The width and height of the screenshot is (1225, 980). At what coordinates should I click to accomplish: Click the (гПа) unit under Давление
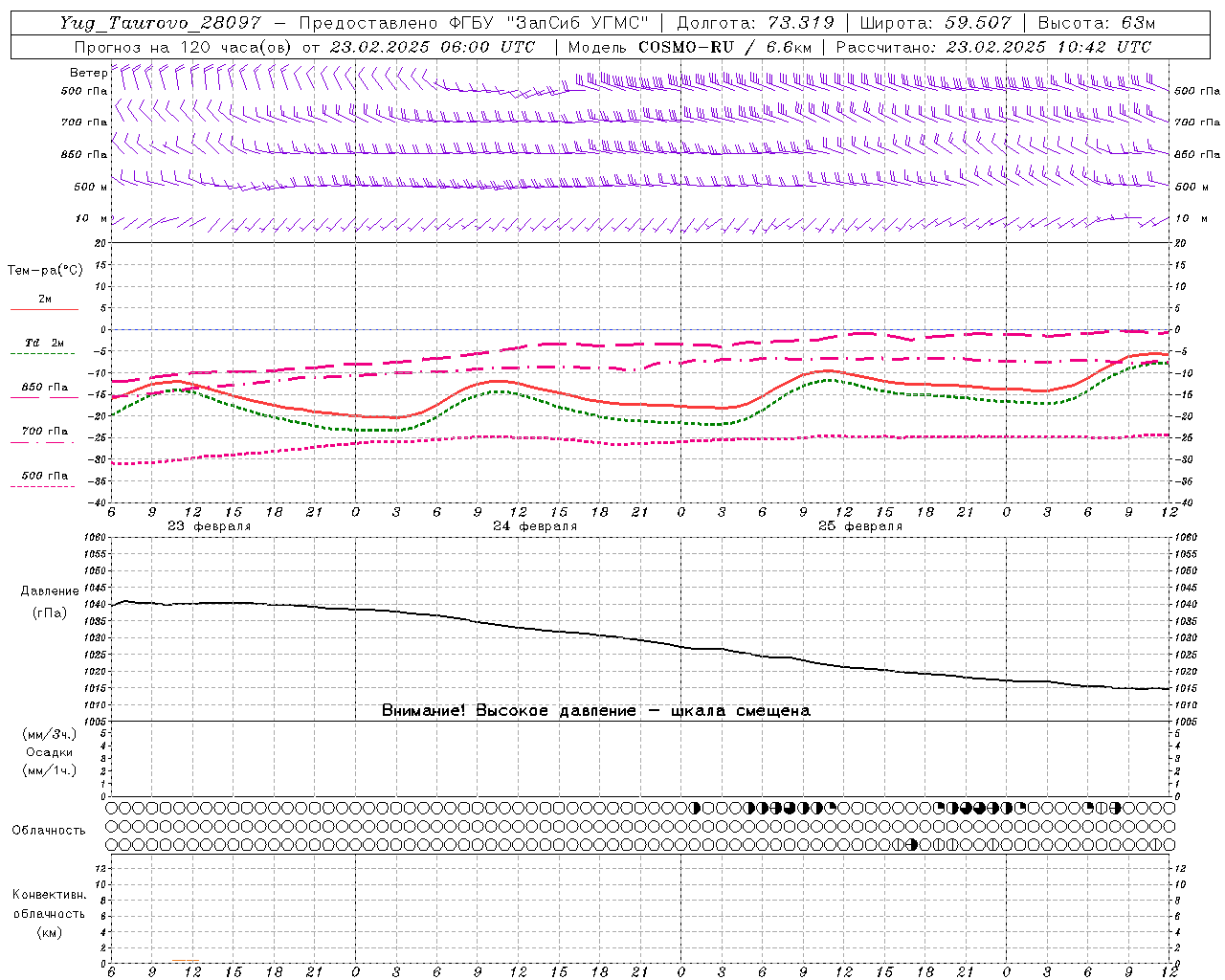(x=50, y=612)
